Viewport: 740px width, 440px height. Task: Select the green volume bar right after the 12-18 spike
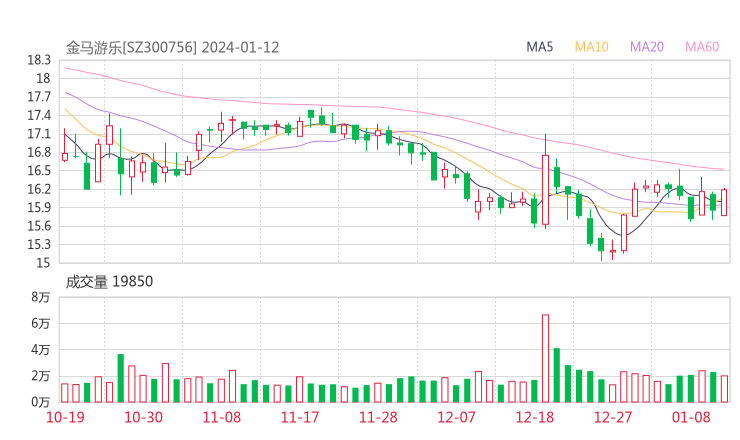(x=557, y=375)
